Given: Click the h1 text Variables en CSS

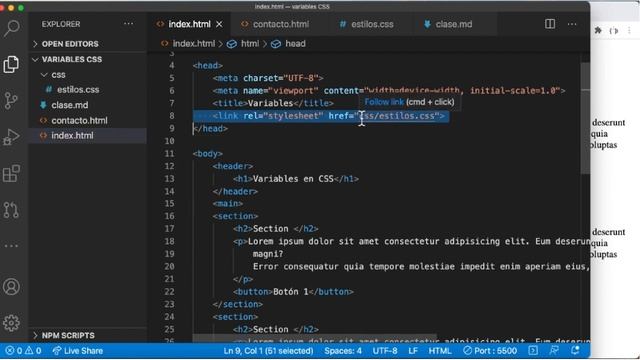Looking at the screenshot, I should point(293,179).
